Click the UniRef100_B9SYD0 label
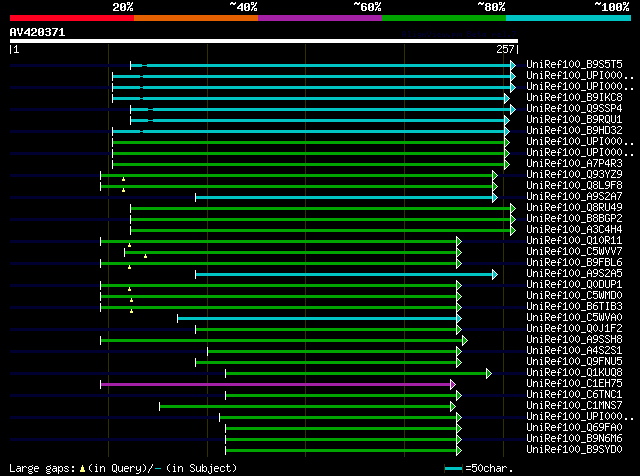640x476 pixels. (x=574, y=450)
